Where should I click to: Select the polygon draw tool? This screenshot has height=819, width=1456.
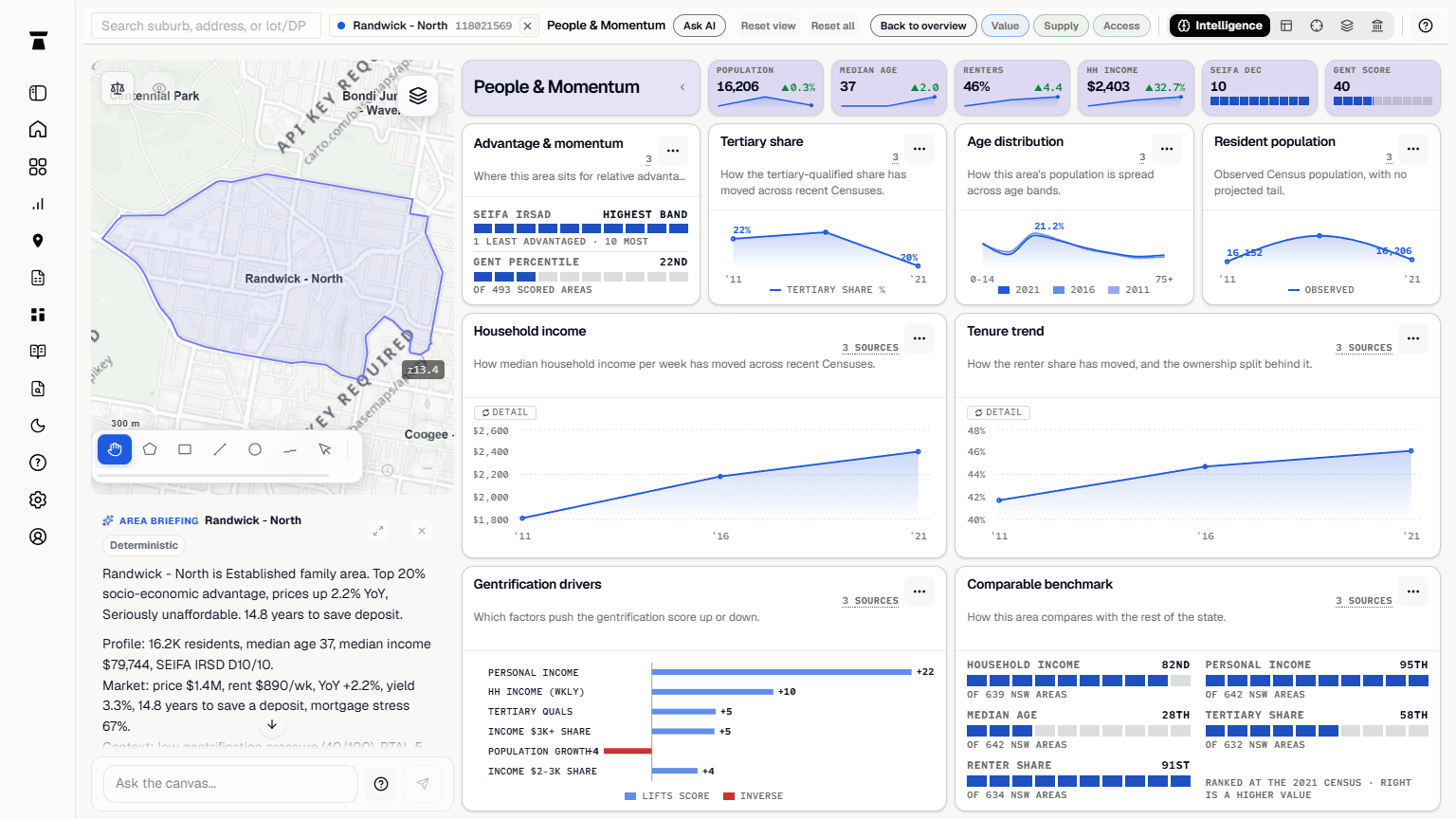click(x=150, y=449)
